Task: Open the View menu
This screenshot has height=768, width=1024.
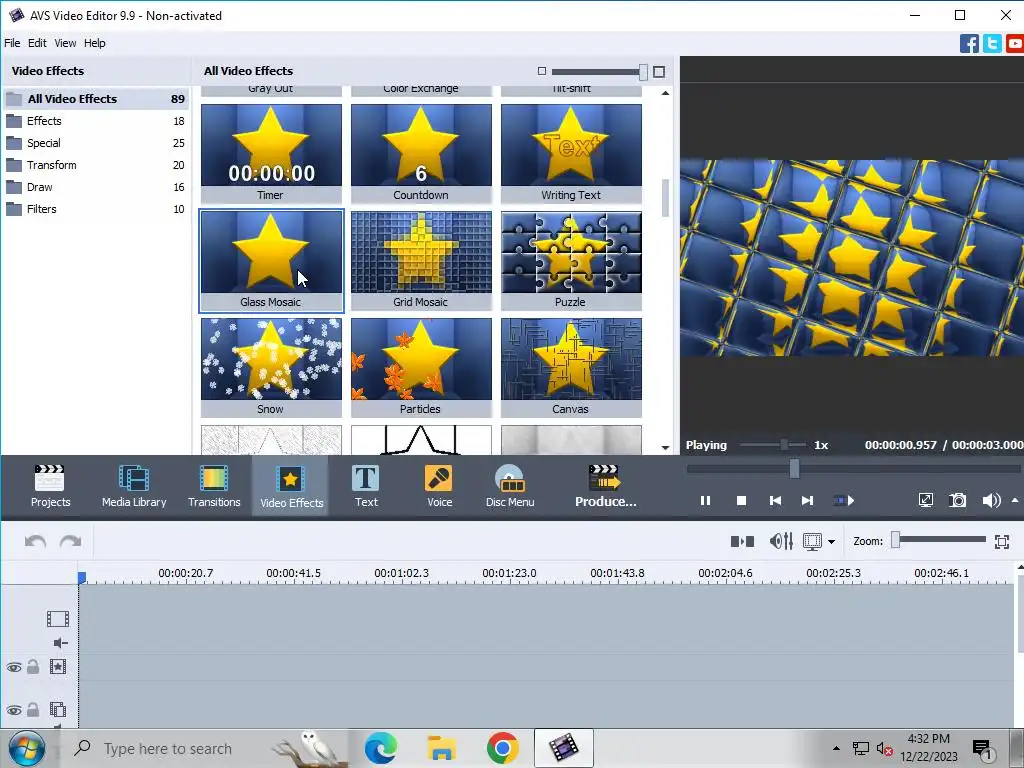Action: click(65, 43)
